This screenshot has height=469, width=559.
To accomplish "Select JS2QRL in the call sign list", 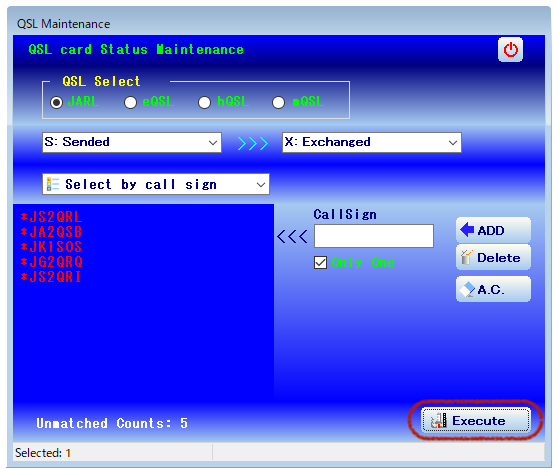I will click(x=51, y=217).
